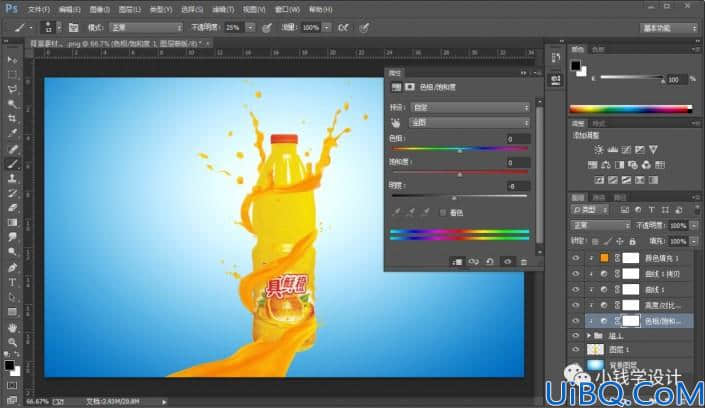Select the Pen tool
705x408 pixels.
pyautogui.click(x=12, y=268)
